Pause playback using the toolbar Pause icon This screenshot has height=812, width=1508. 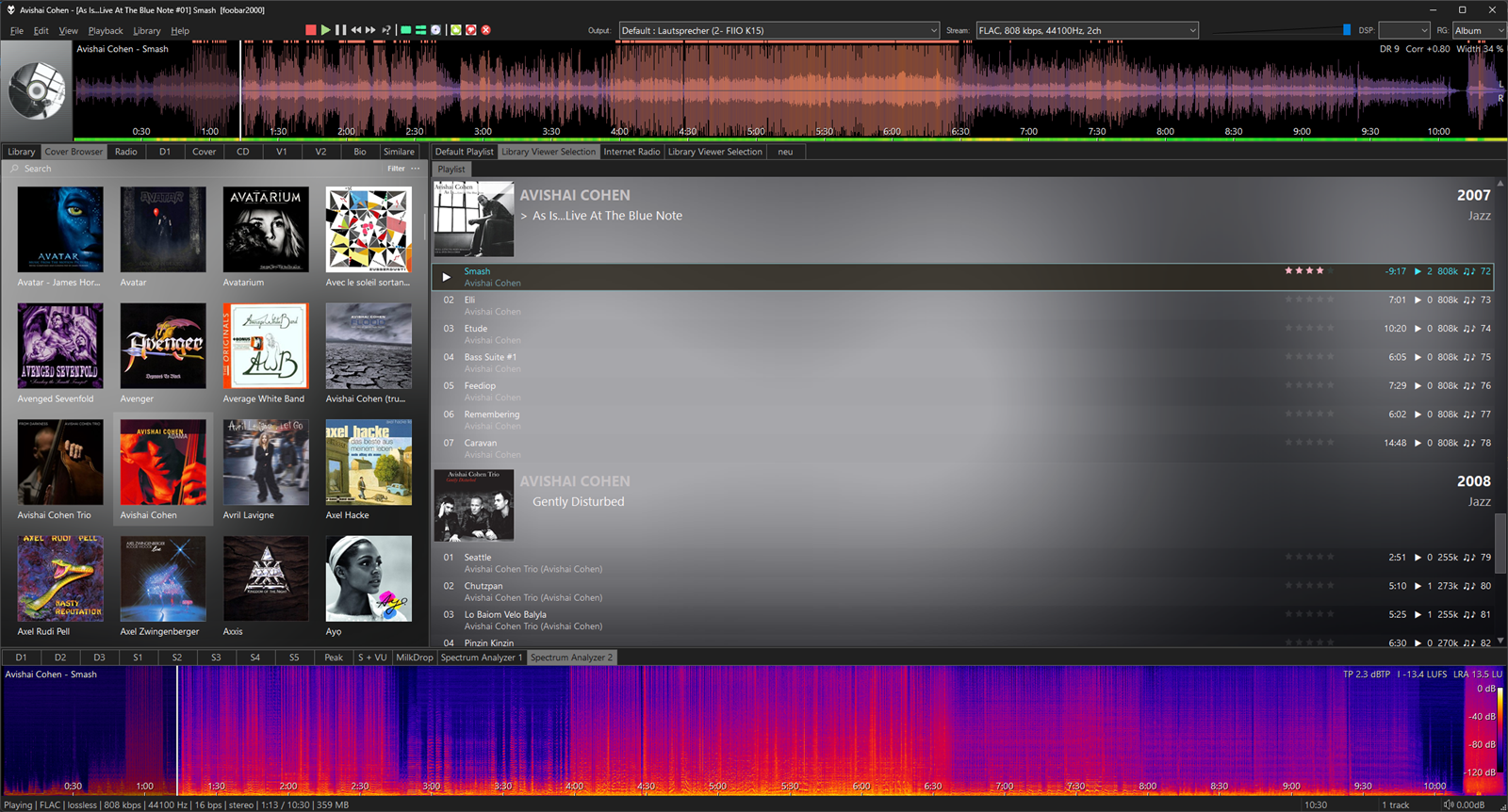click(341, 30)
